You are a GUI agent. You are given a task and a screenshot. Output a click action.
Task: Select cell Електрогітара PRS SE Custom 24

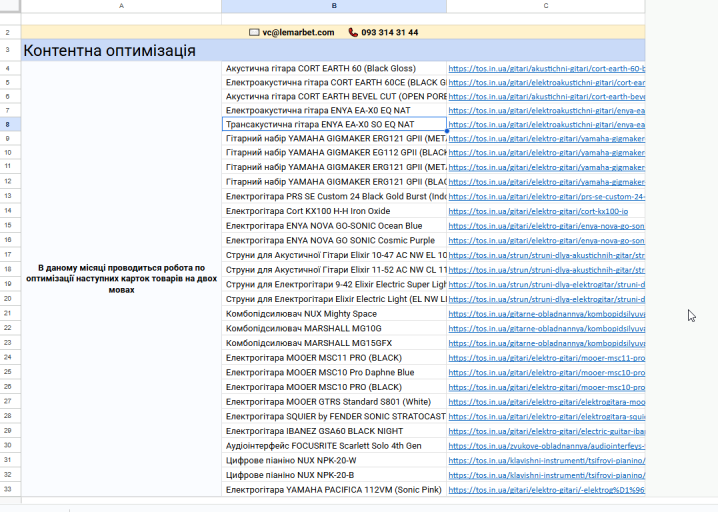(x=334, y=196)
